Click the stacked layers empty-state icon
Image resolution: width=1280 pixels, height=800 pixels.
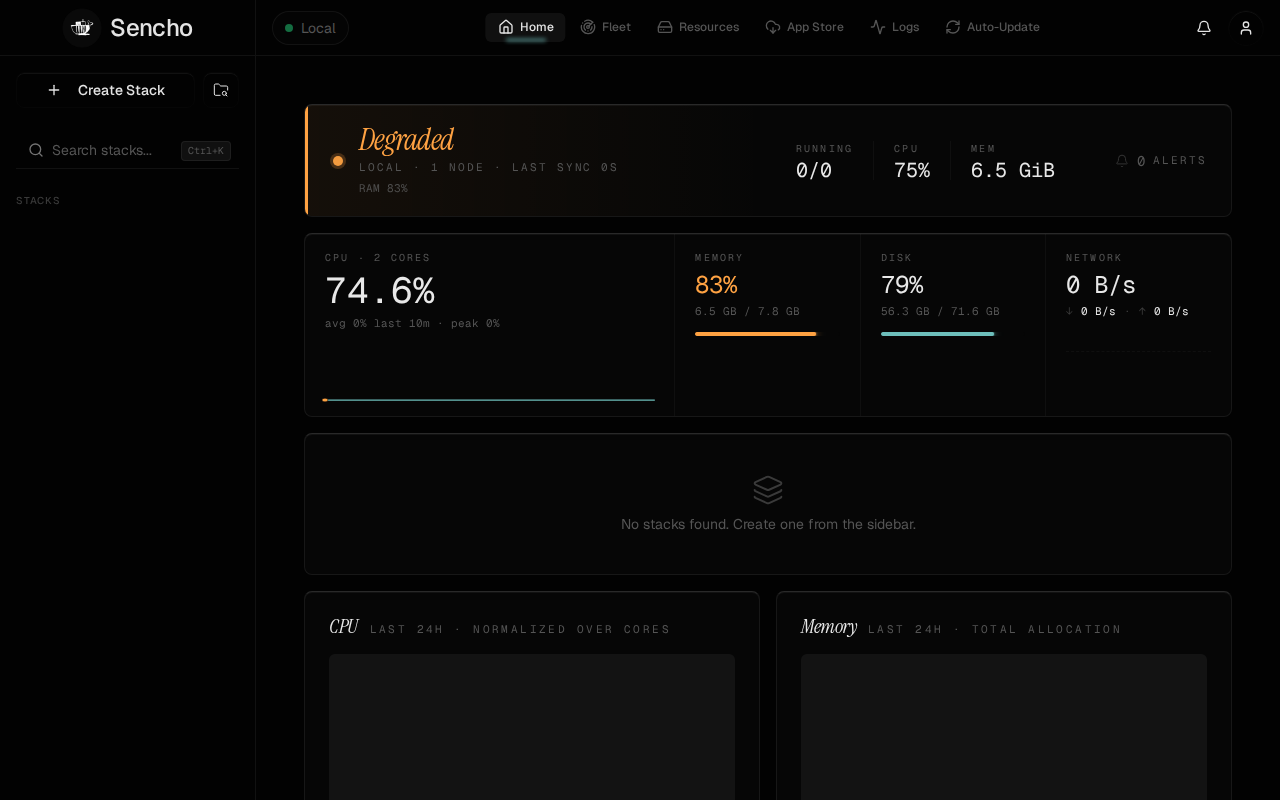coord(768,490)
